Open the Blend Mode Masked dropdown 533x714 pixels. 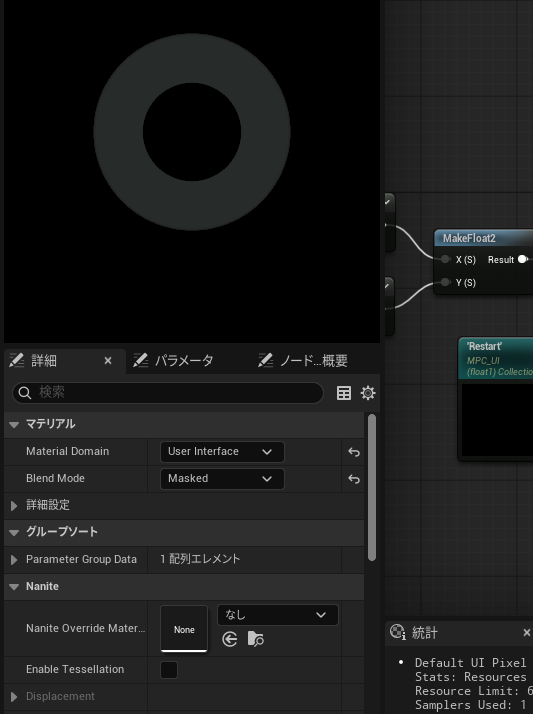click(222, 479)
